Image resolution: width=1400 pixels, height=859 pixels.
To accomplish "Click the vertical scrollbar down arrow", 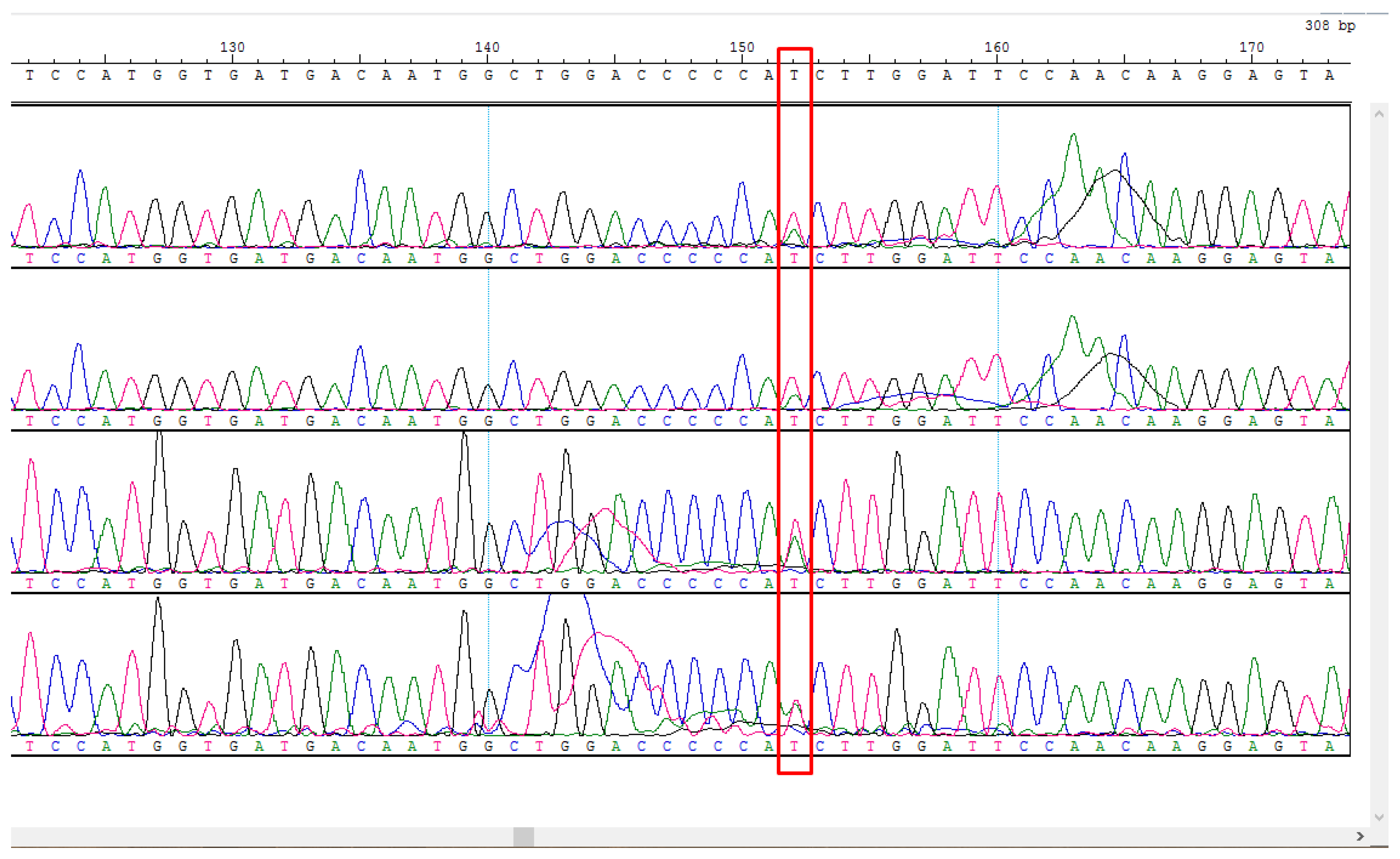I will coord(1379,817).
